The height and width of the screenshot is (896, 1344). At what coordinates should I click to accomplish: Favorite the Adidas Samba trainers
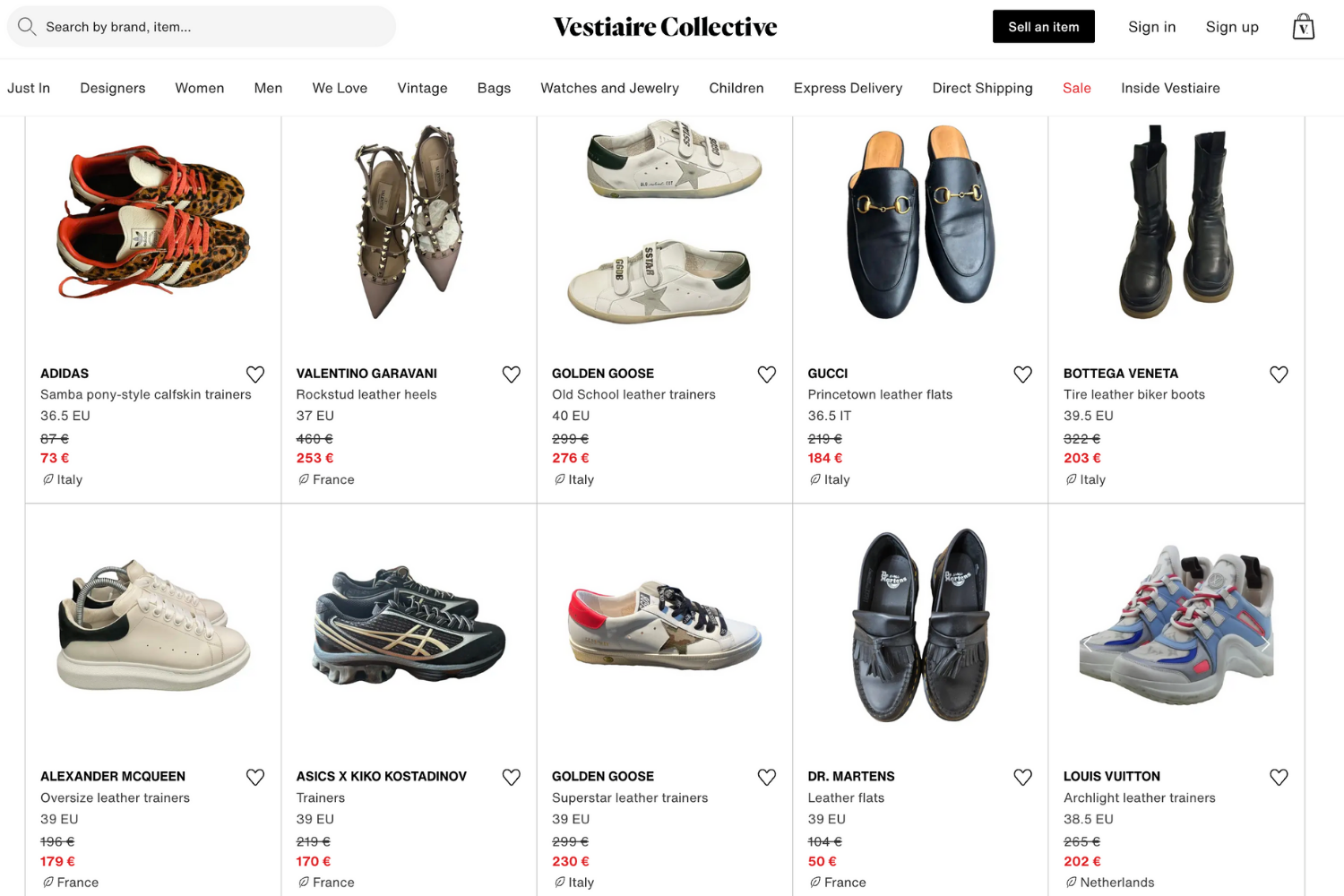pos(254,374)
